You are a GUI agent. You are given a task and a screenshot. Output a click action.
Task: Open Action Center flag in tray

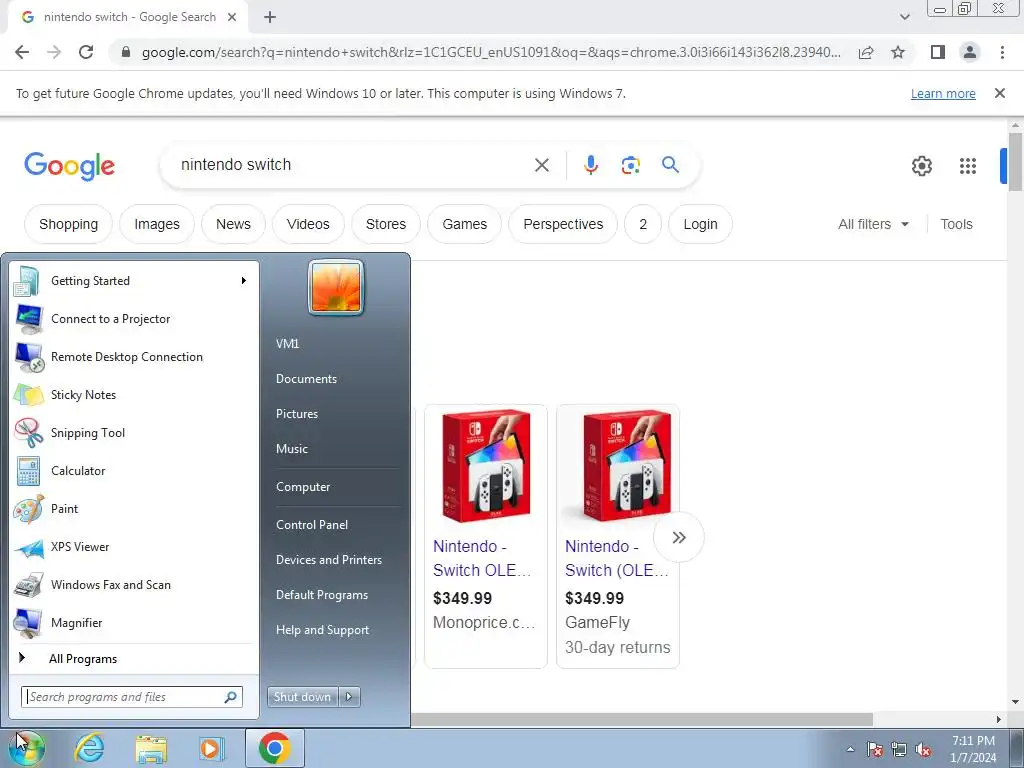[874, 750]
